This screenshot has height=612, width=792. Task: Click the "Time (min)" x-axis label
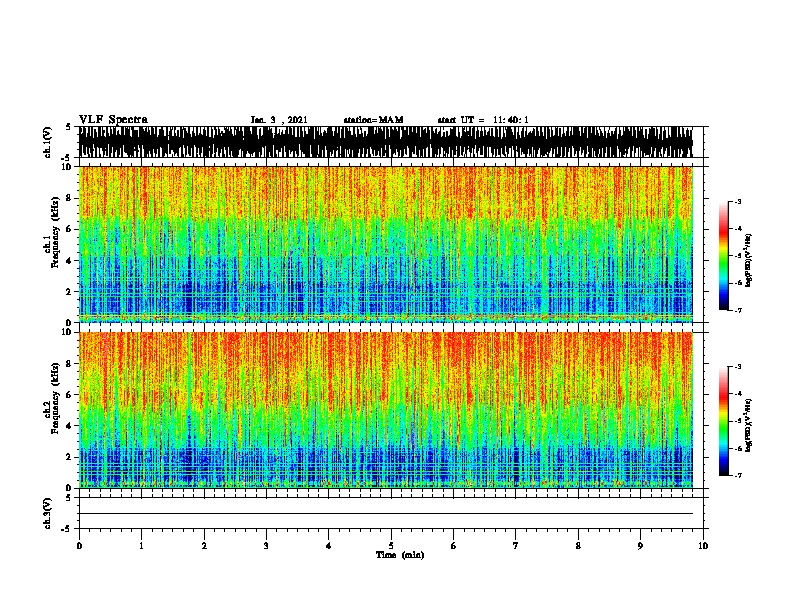click(400, 555)
